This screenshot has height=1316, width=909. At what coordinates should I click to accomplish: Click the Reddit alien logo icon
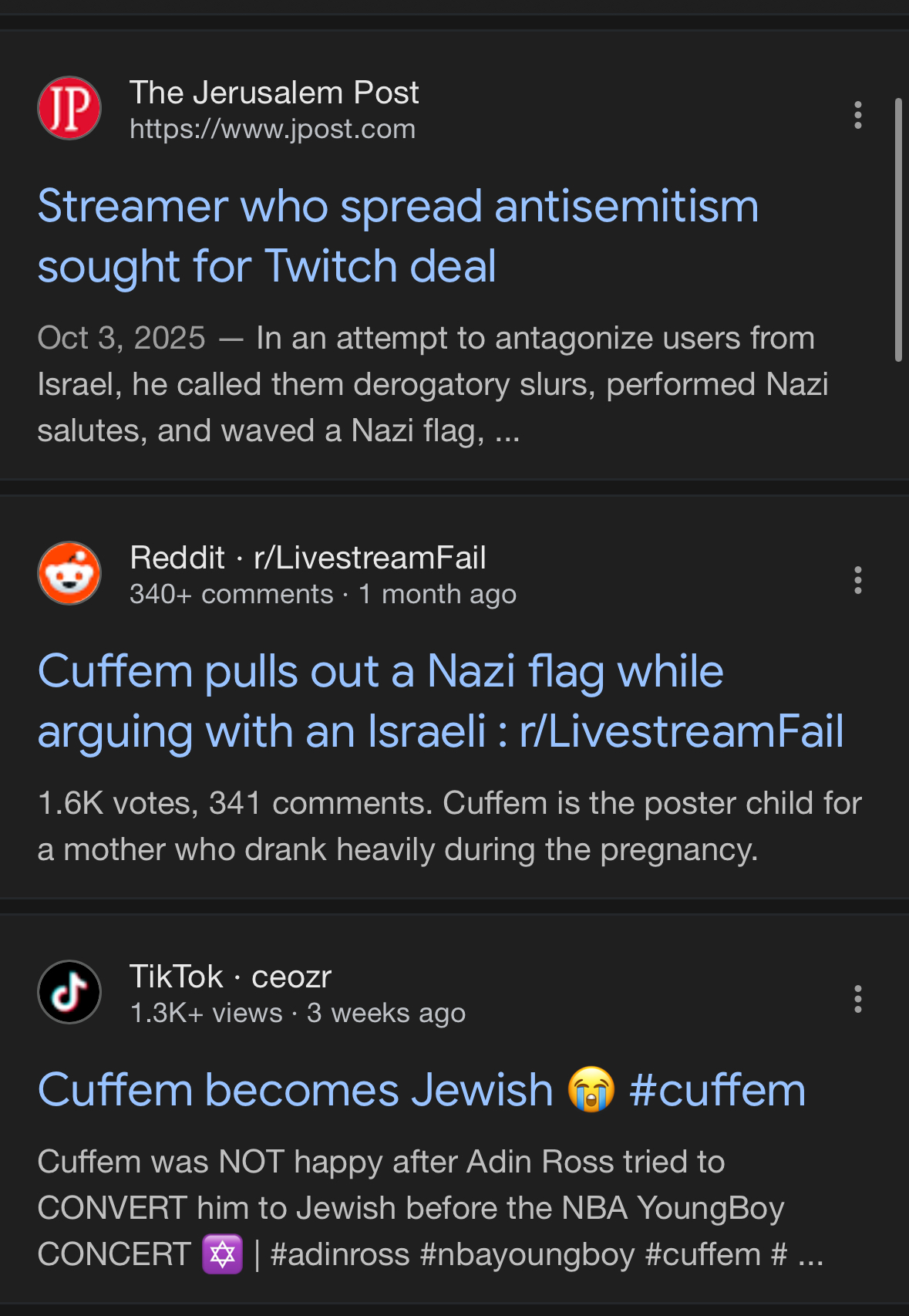pos(69,573)
